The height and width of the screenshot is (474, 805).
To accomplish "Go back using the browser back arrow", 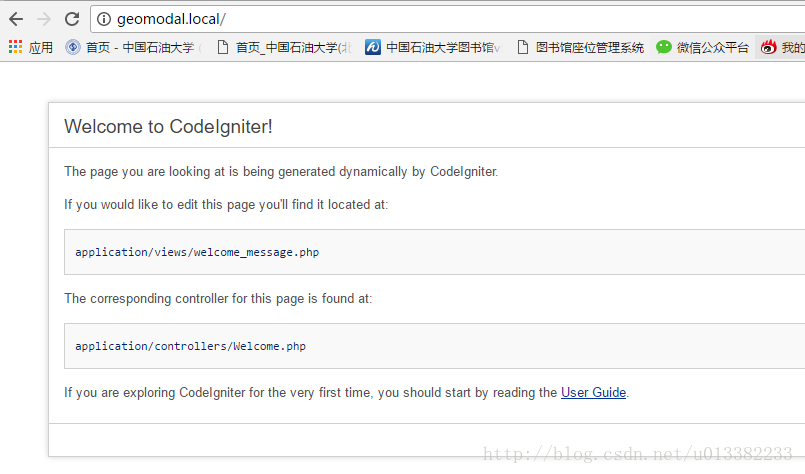I will pos(16,20).
